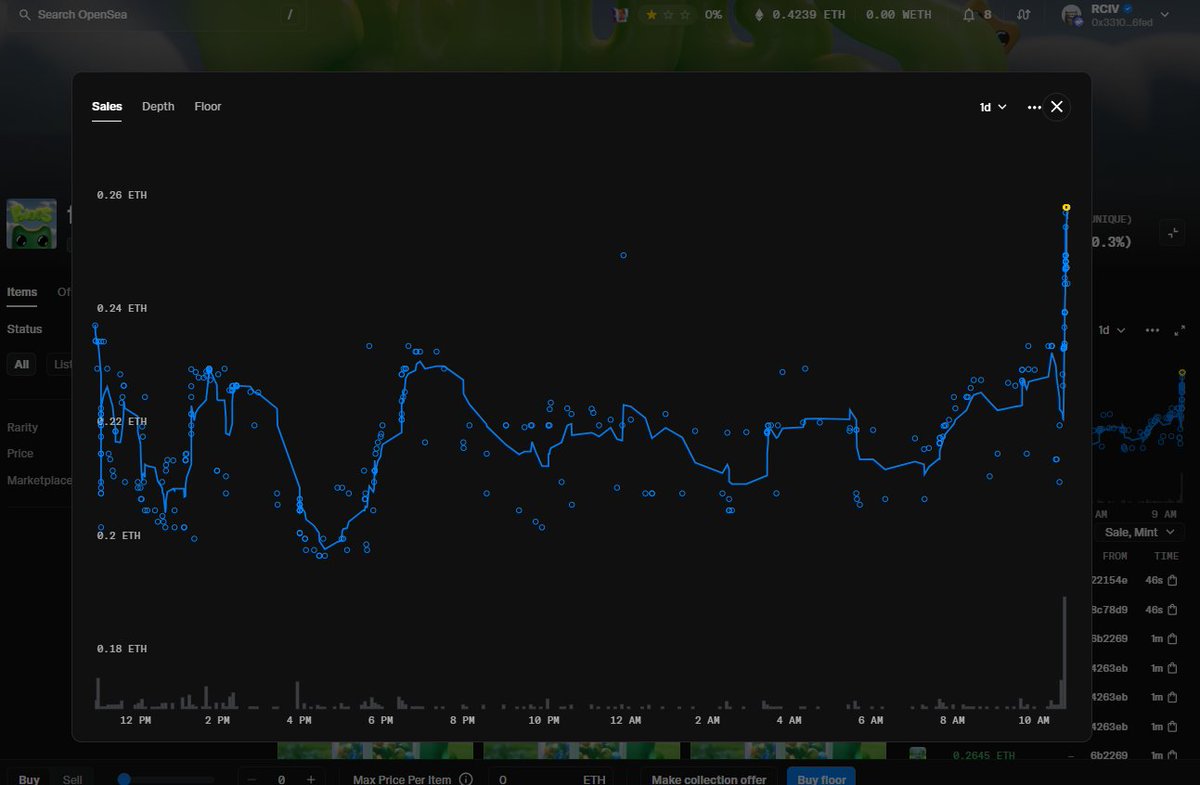Expand the Rarity filter
The height and width of the screenshot is (785, 1200).
coord(22,427)
